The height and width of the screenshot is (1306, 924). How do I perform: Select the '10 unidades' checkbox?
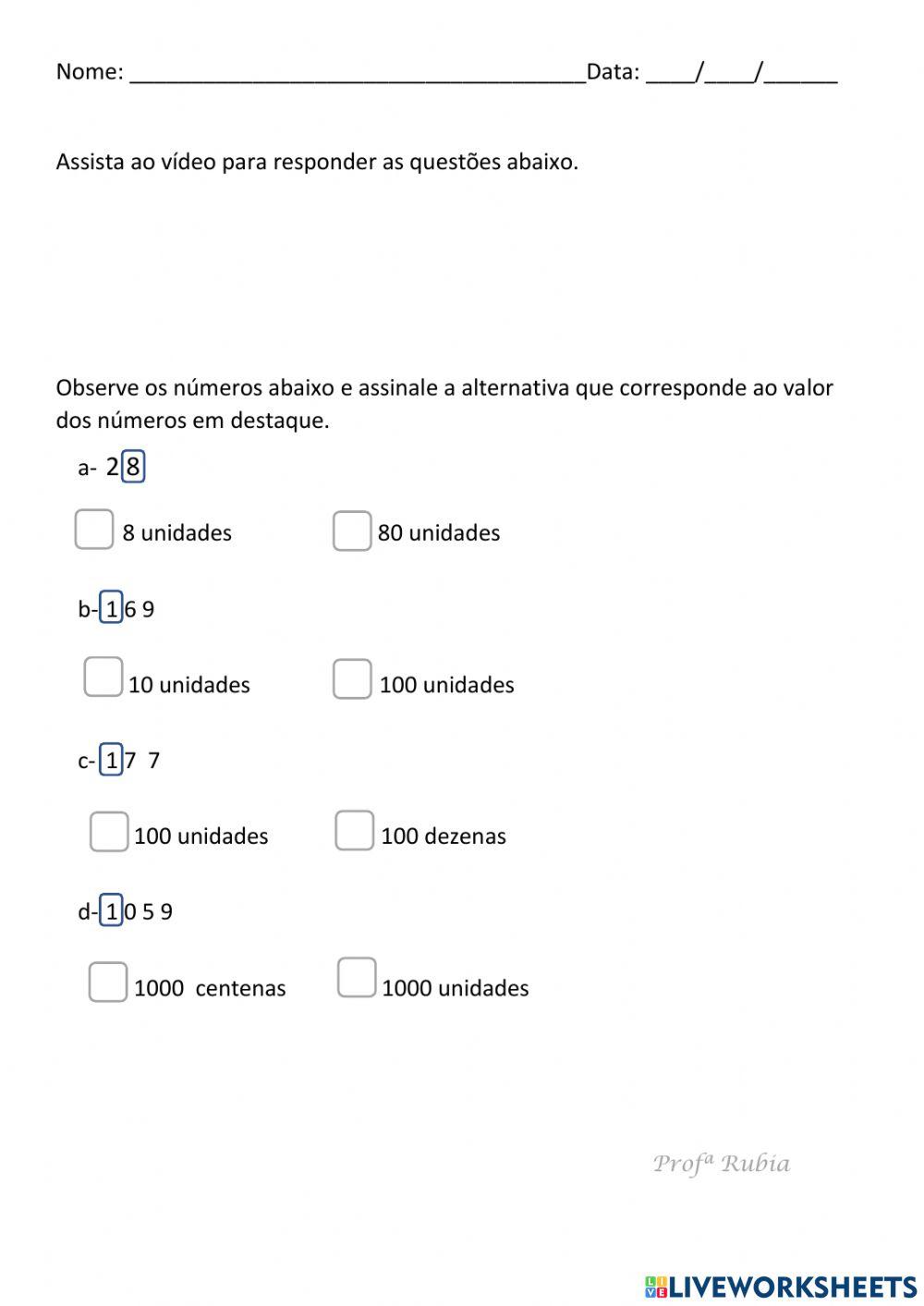pyautogui.click(x=103, y=677)
